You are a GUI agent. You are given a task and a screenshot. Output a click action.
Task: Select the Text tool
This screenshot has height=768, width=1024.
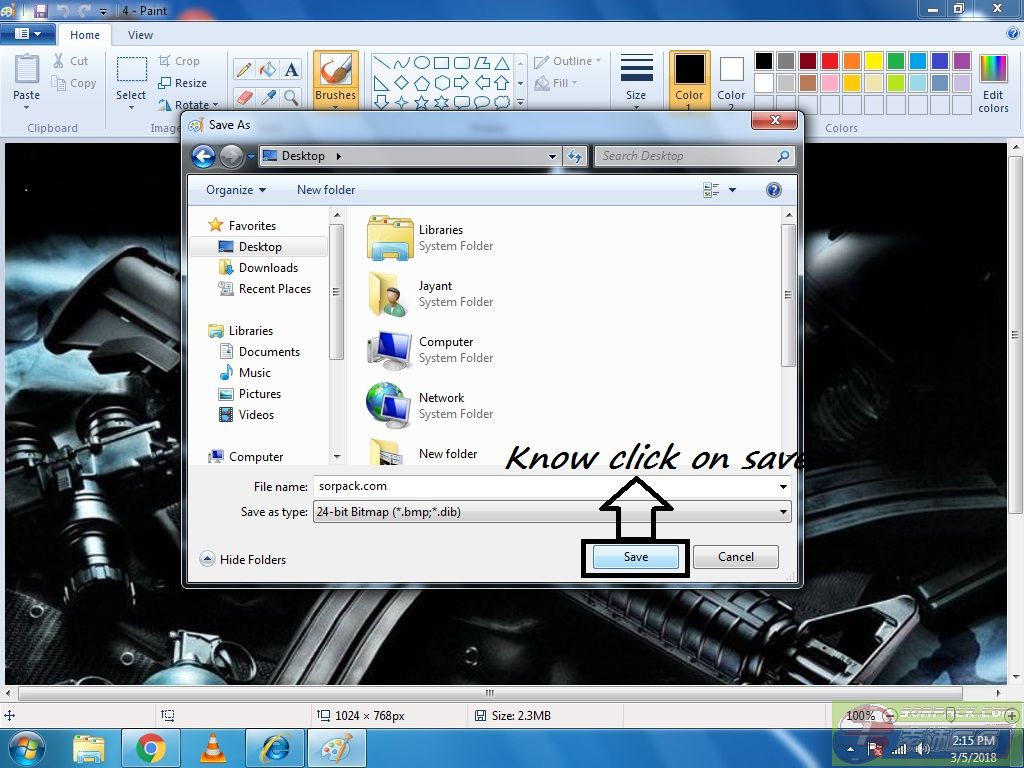pos(291,69)
